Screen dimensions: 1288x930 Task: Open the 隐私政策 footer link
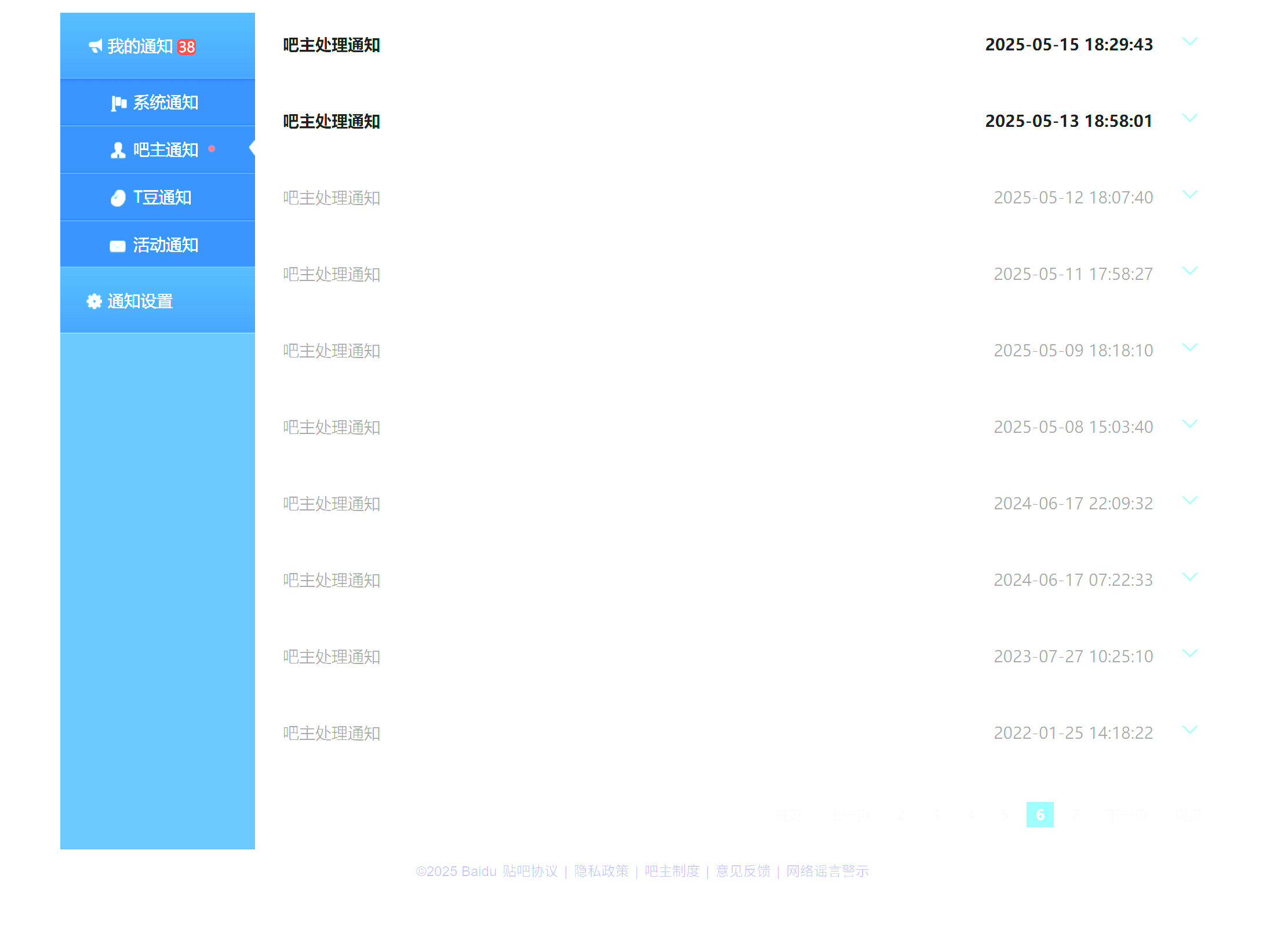601,871
